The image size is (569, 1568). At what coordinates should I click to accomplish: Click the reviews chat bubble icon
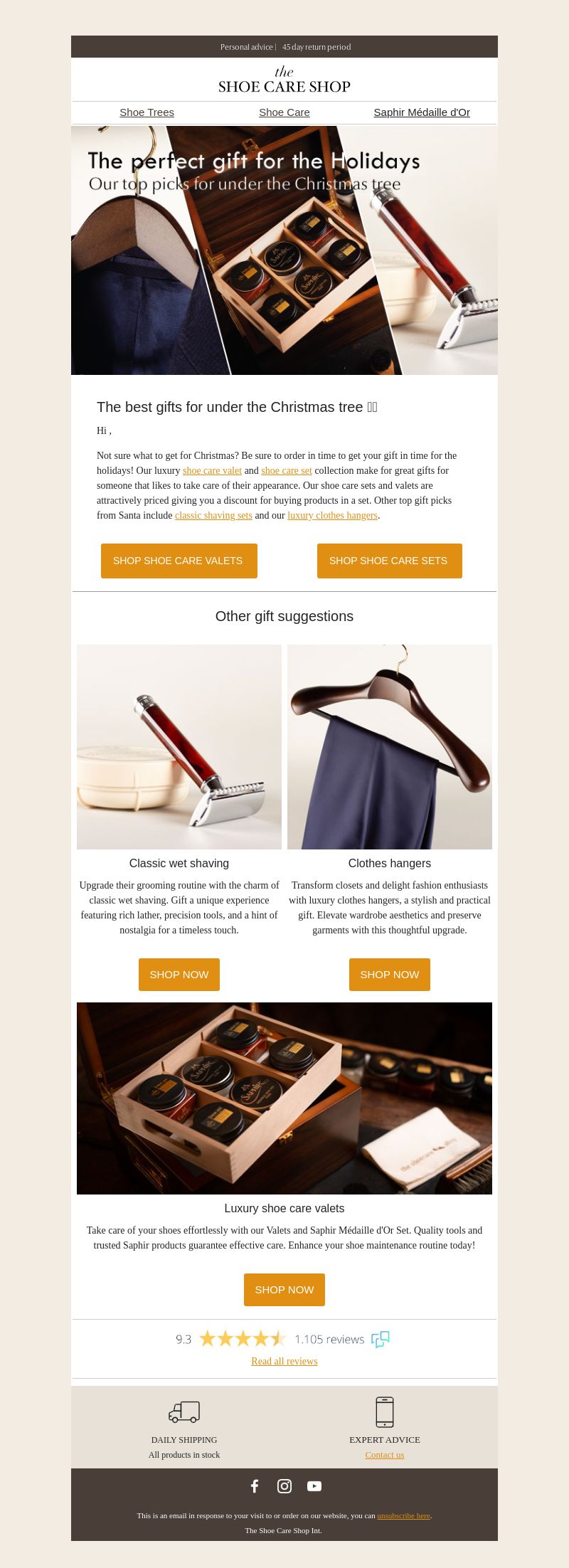coord(381,1339)
